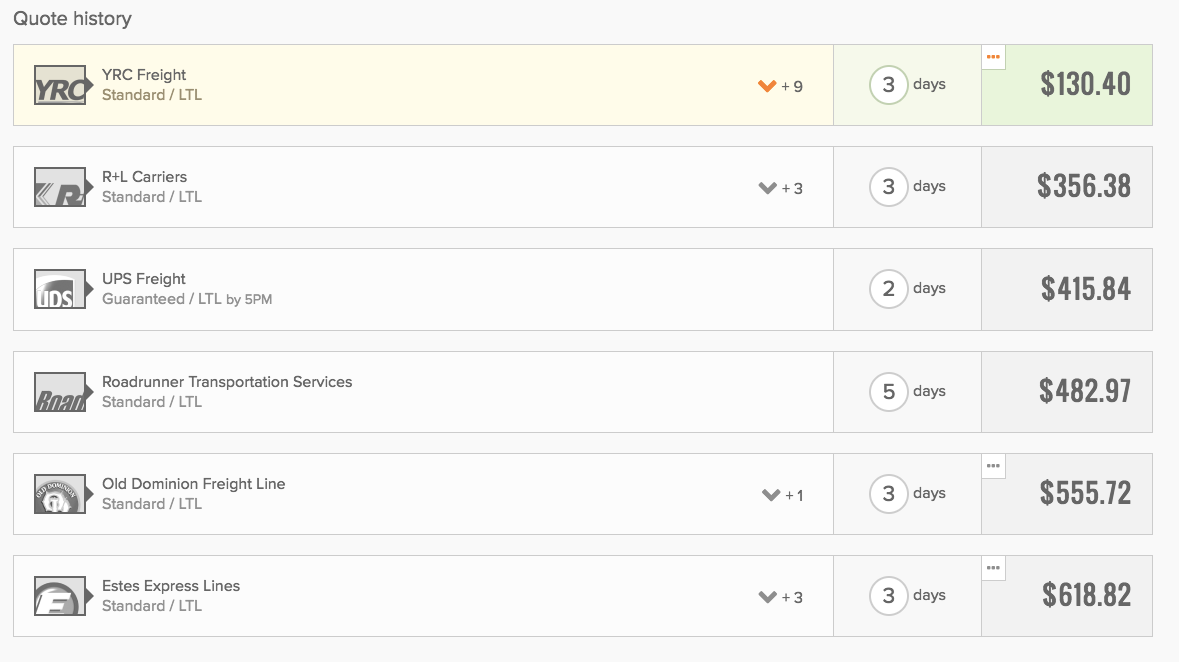Expand Estes Express Lines' +3 additional quotes

click(780, 597)
